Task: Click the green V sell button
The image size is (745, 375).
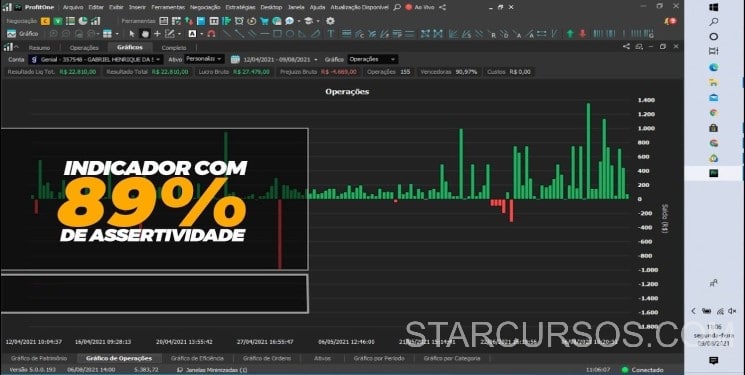Action: pyautogui.click(x=57, y=21)
